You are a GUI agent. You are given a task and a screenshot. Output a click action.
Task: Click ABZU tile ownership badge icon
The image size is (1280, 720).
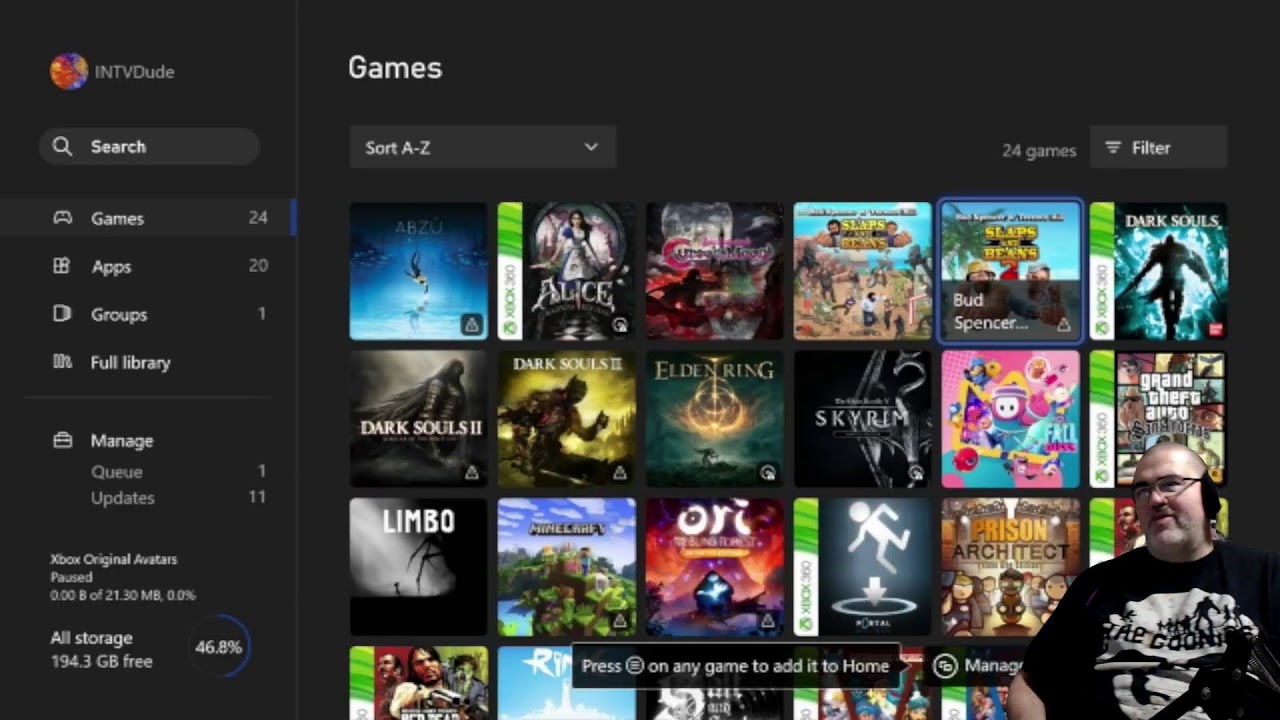(471, 323)
